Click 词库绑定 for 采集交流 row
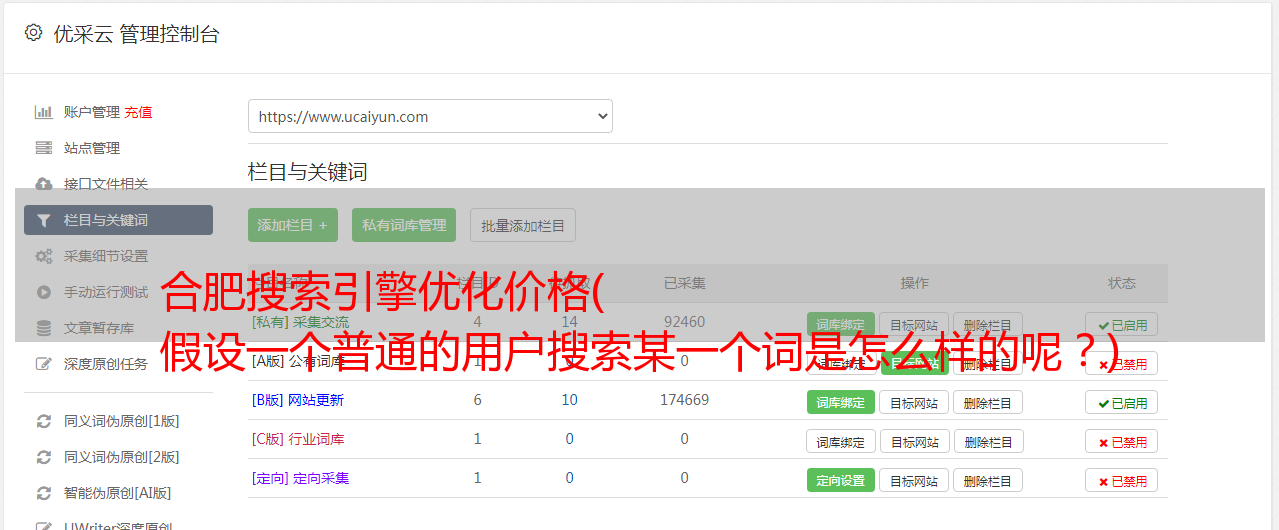The width and height of the screenshot is (1279, 530). coord(840,324)
